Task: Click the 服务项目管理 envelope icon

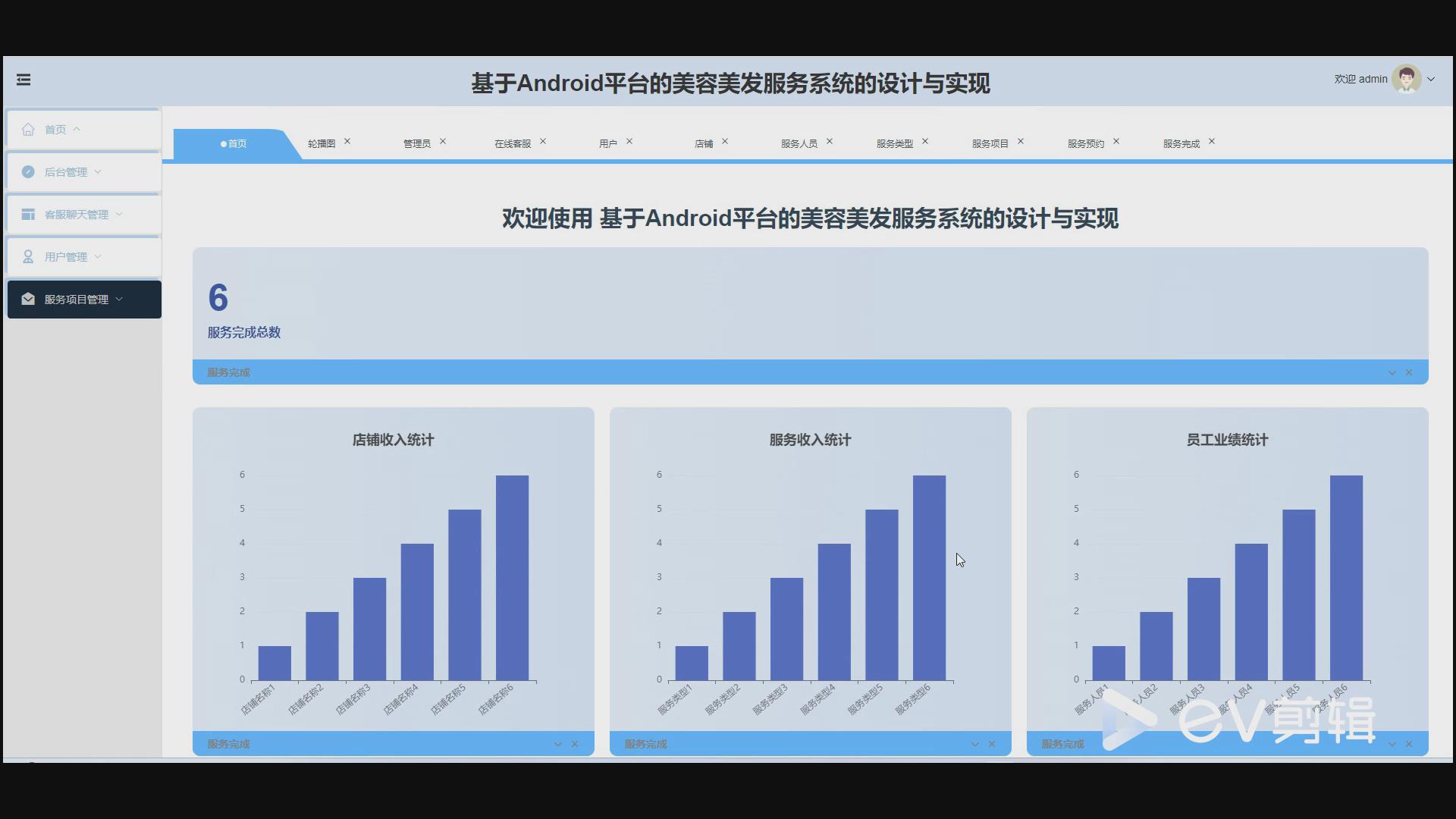Action: point(28,299)
